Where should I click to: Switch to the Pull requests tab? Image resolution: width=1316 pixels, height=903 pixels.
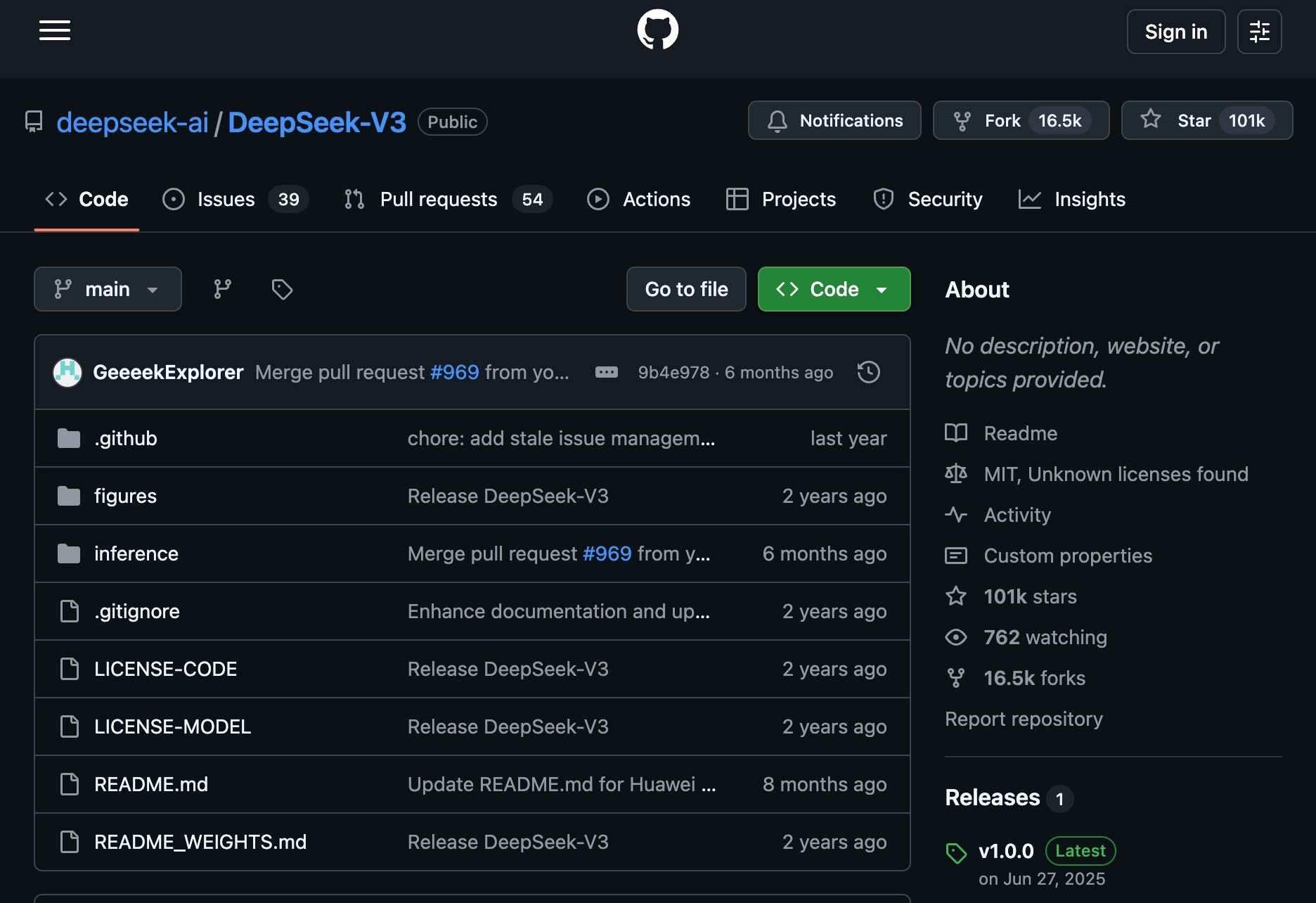pyautogui.click(x=448, y=199)
